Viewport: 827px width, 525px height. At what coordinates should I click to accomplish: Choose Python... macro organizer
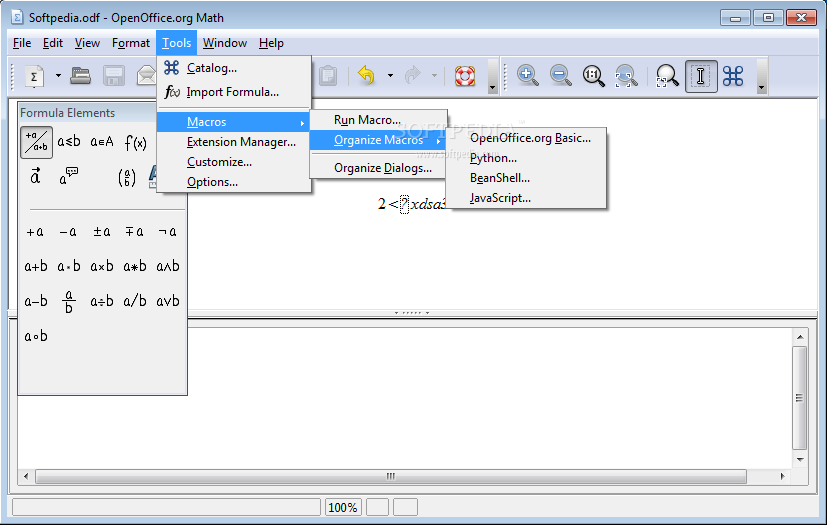526,158
